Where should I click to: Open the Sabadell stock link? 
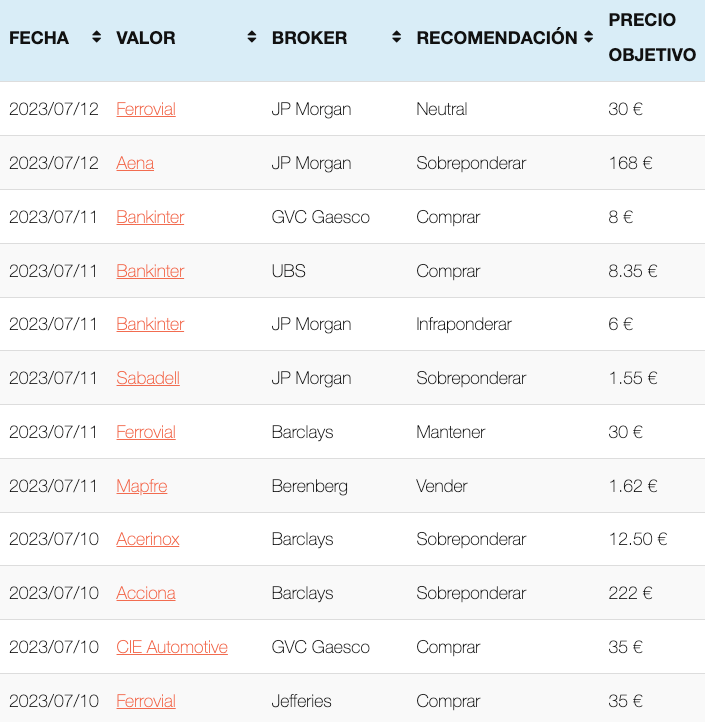(147, 378)
